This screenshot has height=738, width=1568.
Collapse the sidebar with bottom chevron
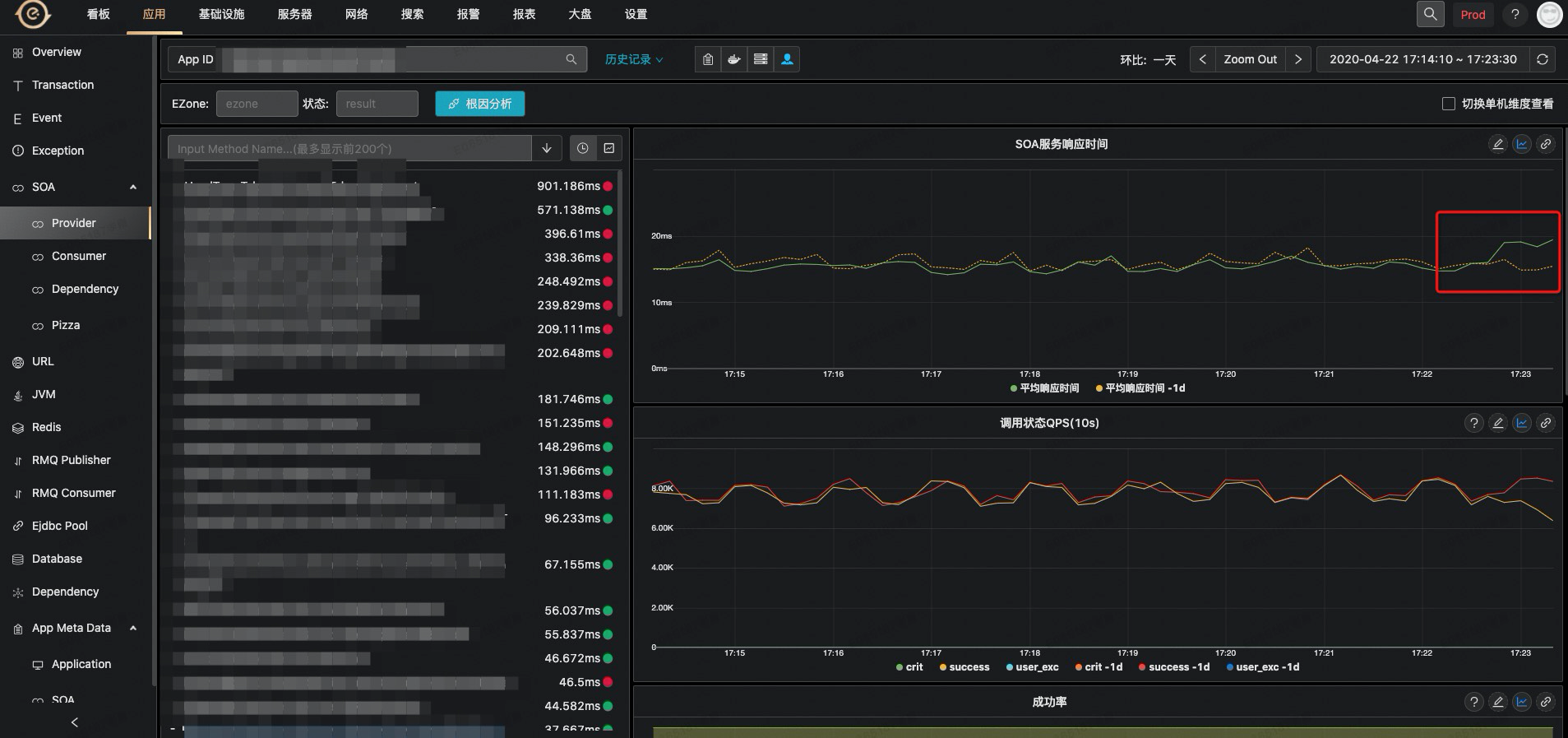pyautogui.click(x=75, y=722)
